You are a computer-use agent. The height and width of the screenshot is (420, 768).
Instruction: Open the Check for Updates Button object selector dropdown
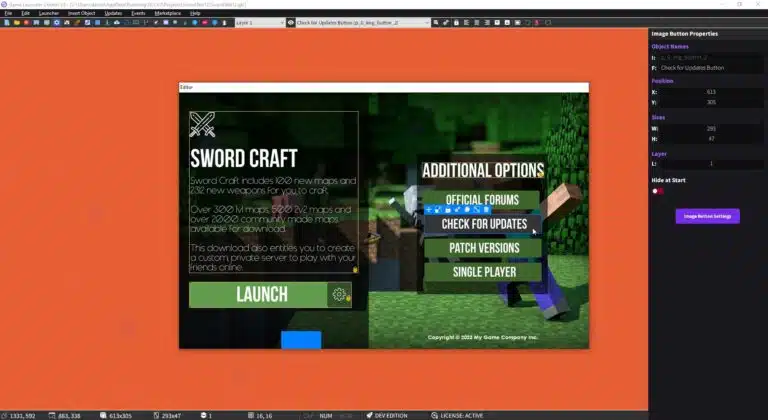[x=362, y=23]
